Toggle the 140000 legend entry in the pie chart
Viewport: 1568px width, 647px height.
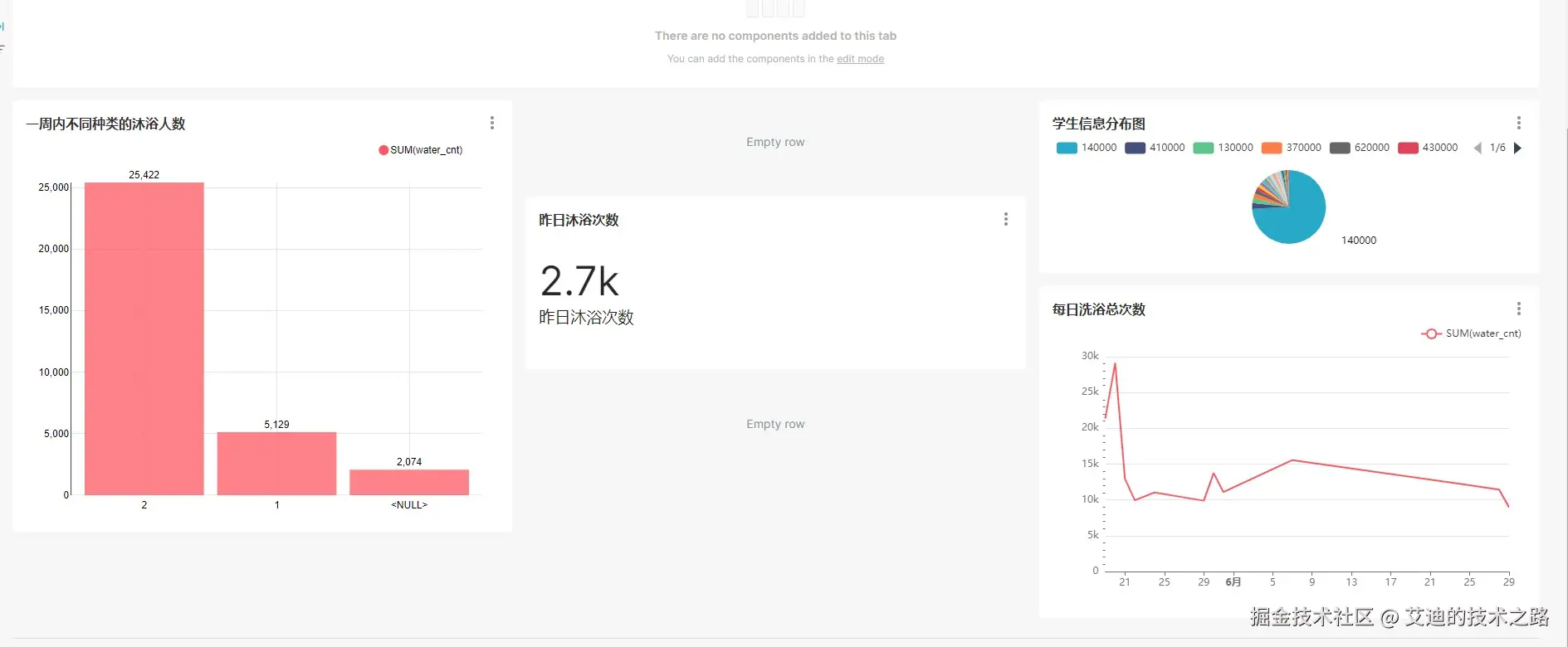(x=1087, y=148)
